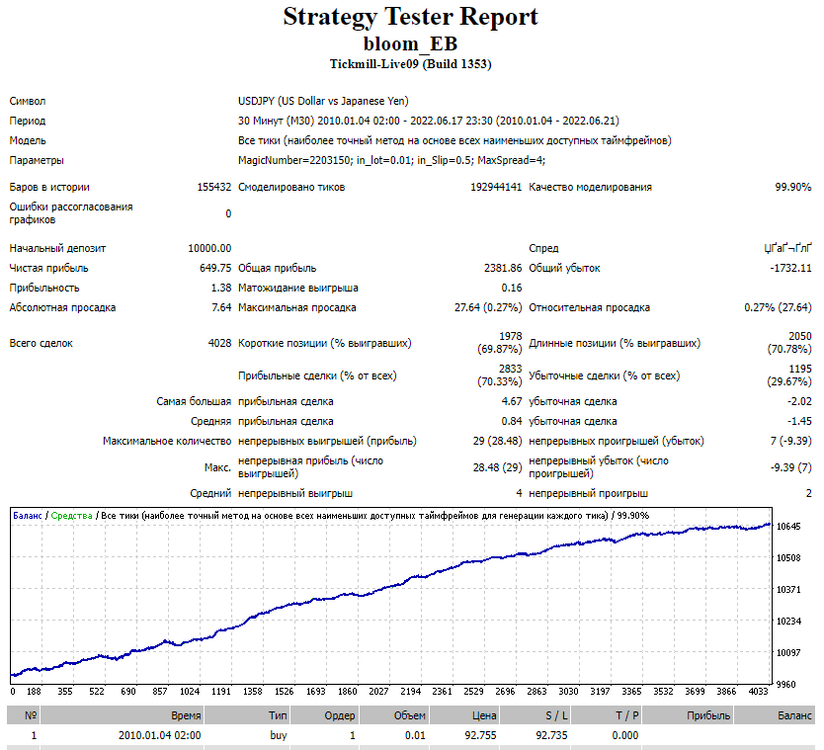Click the green Средства legend label
The height and width of the screenshot is (750, 824).
tap(71, 516)
